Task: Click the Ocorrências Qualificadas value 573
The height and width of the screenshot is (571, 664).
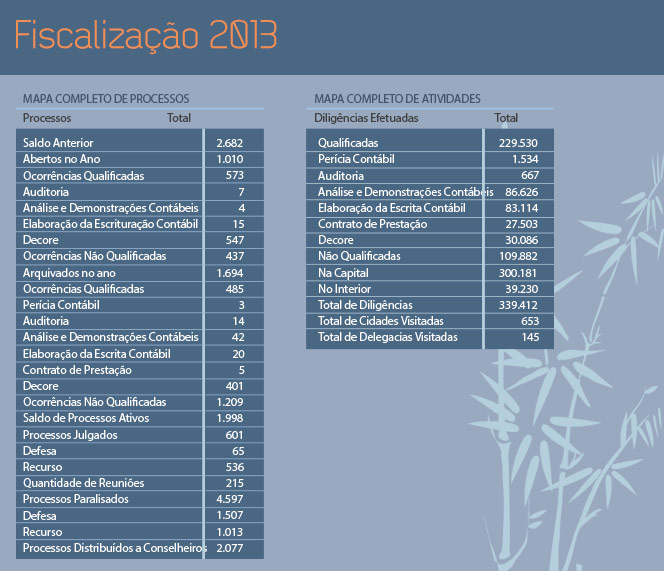Action: 235,175
